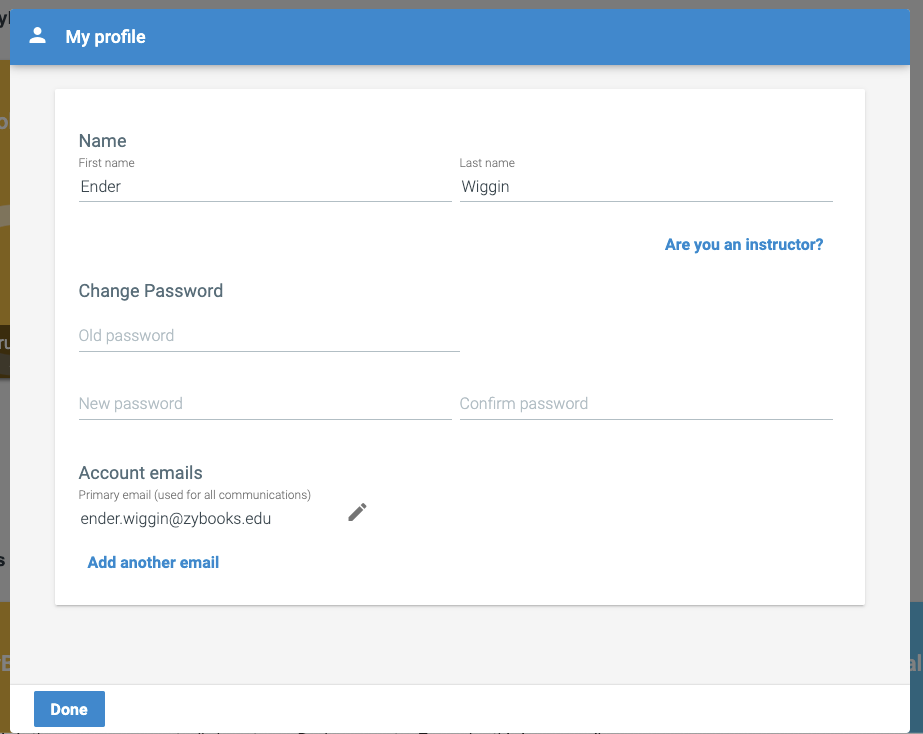Click the 'Account emails' section heading
This screenshot has height=734, width=923.
click(140, 473)
